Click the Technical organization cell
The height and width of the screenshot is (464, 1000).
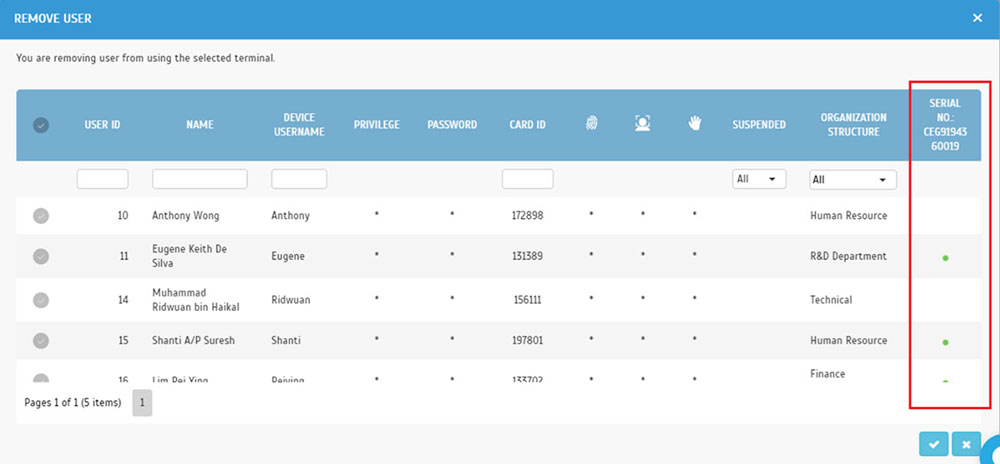pyautogui.click(x=831, y=300)
